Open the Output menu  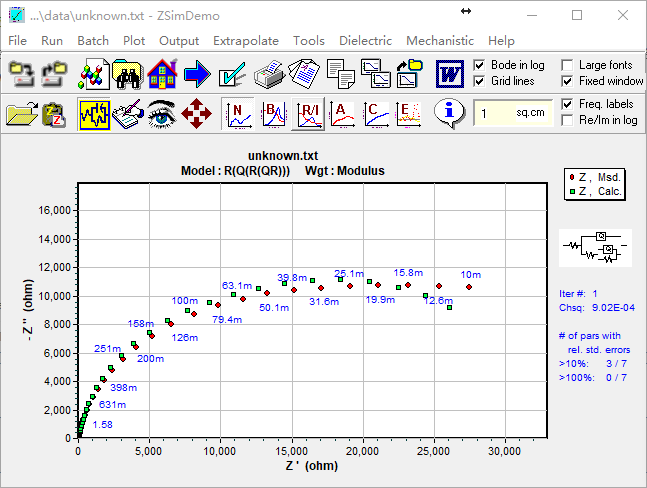179,41
